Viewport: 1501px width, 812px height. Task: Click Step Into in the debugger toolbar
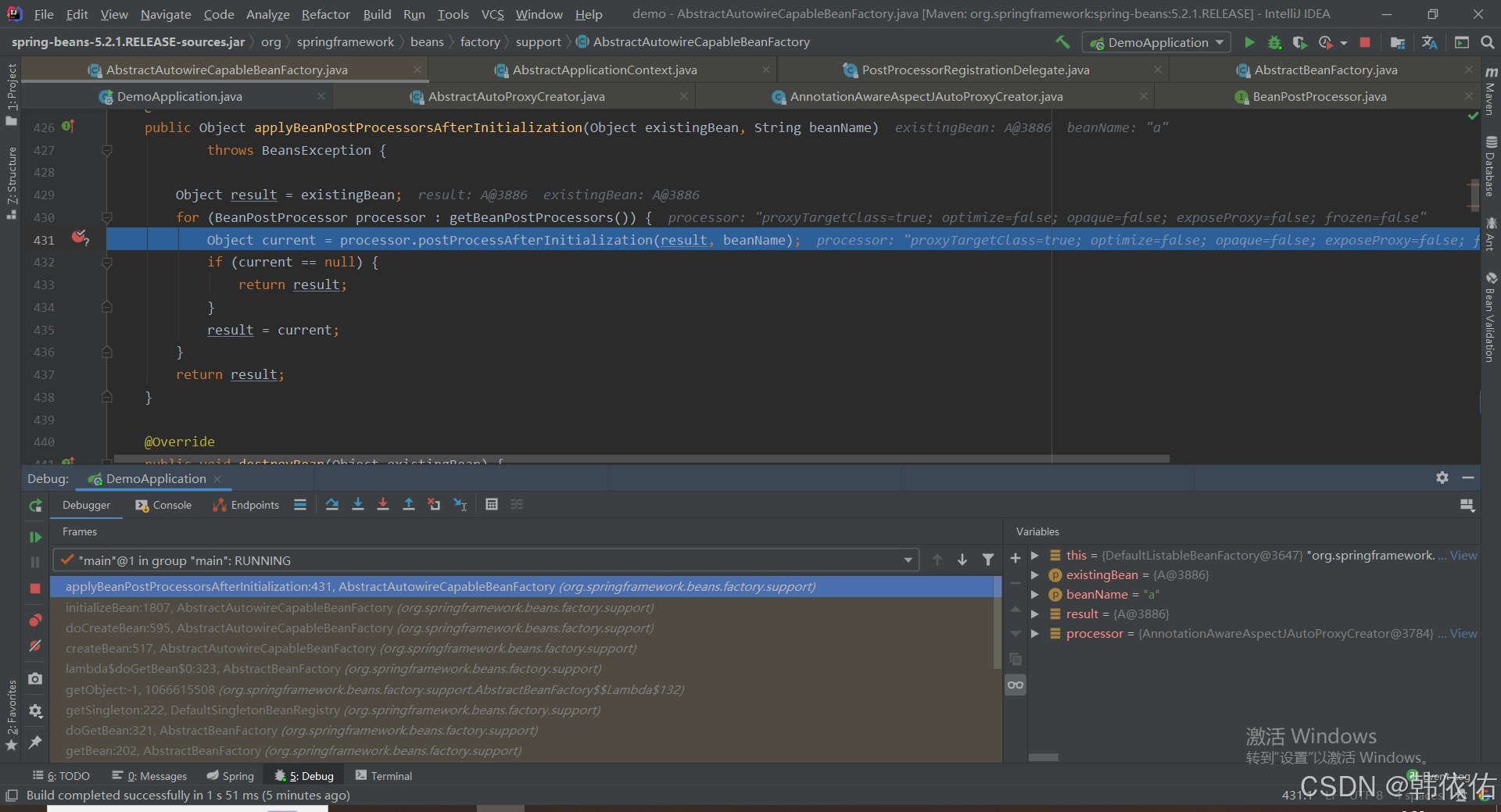click(358, 505)
